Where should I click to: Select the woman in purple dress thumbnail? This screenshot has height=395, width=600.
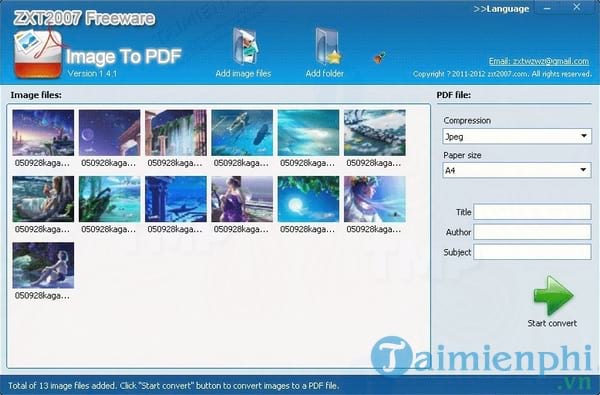click(x=242, y=199)
